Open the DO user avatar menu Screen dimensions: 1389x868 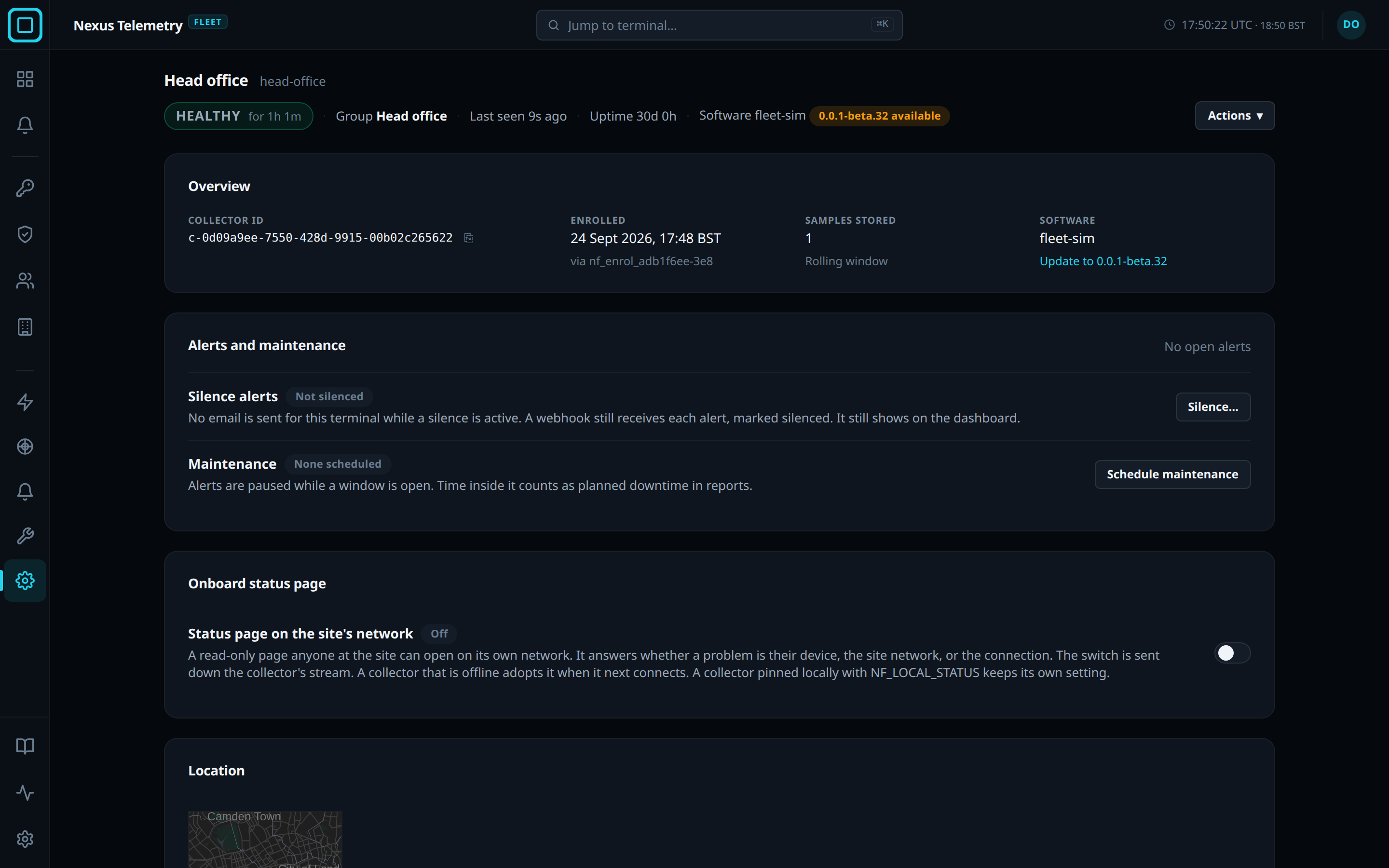tap(1351, 25)
